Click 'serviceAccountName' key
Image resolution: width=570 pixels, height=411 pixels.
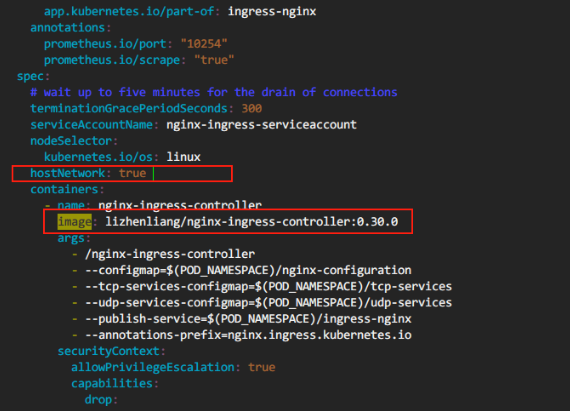(91, 125)
